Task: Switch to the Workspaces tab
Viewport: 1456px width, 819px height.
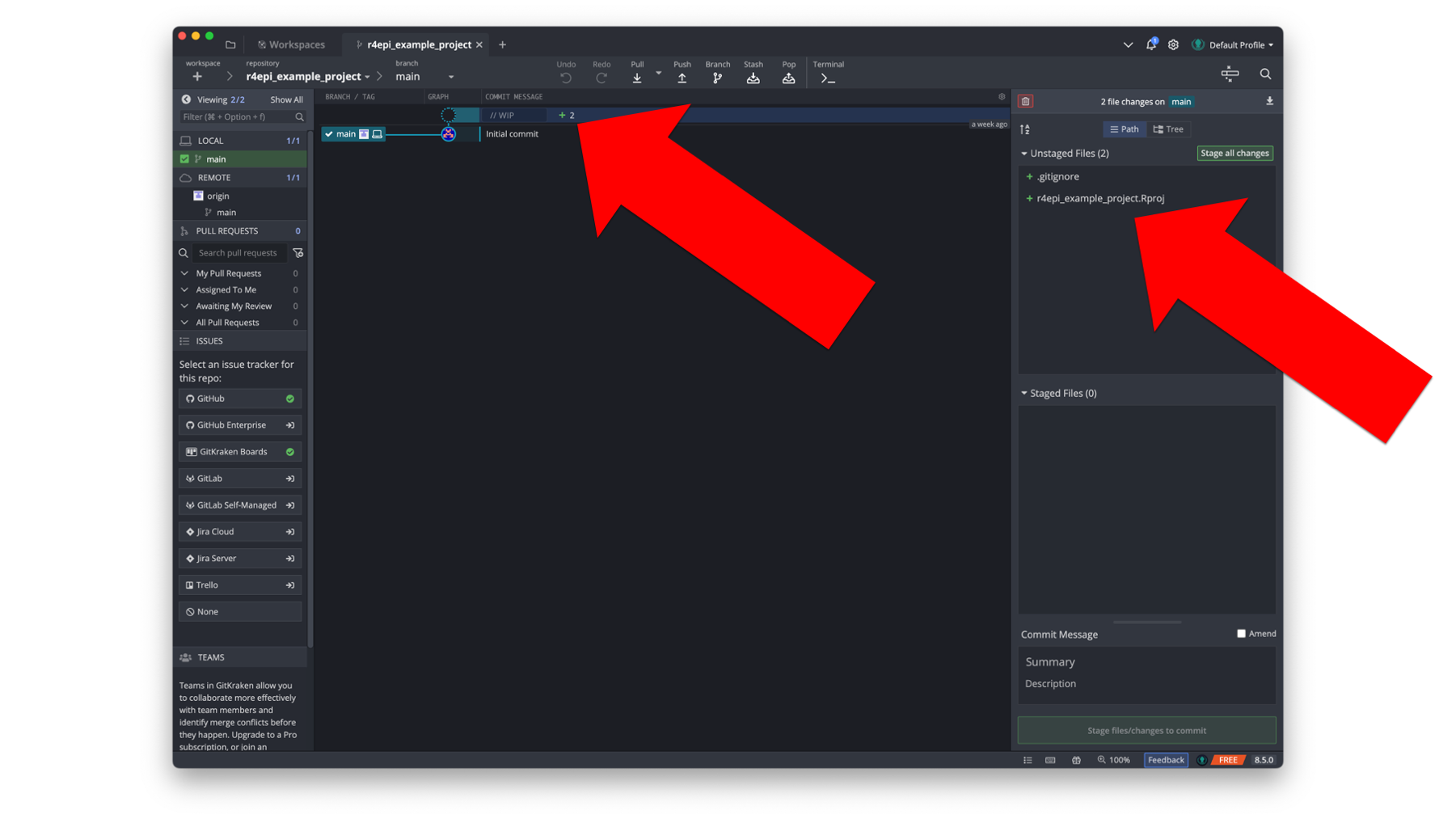Action: (292, 44)
